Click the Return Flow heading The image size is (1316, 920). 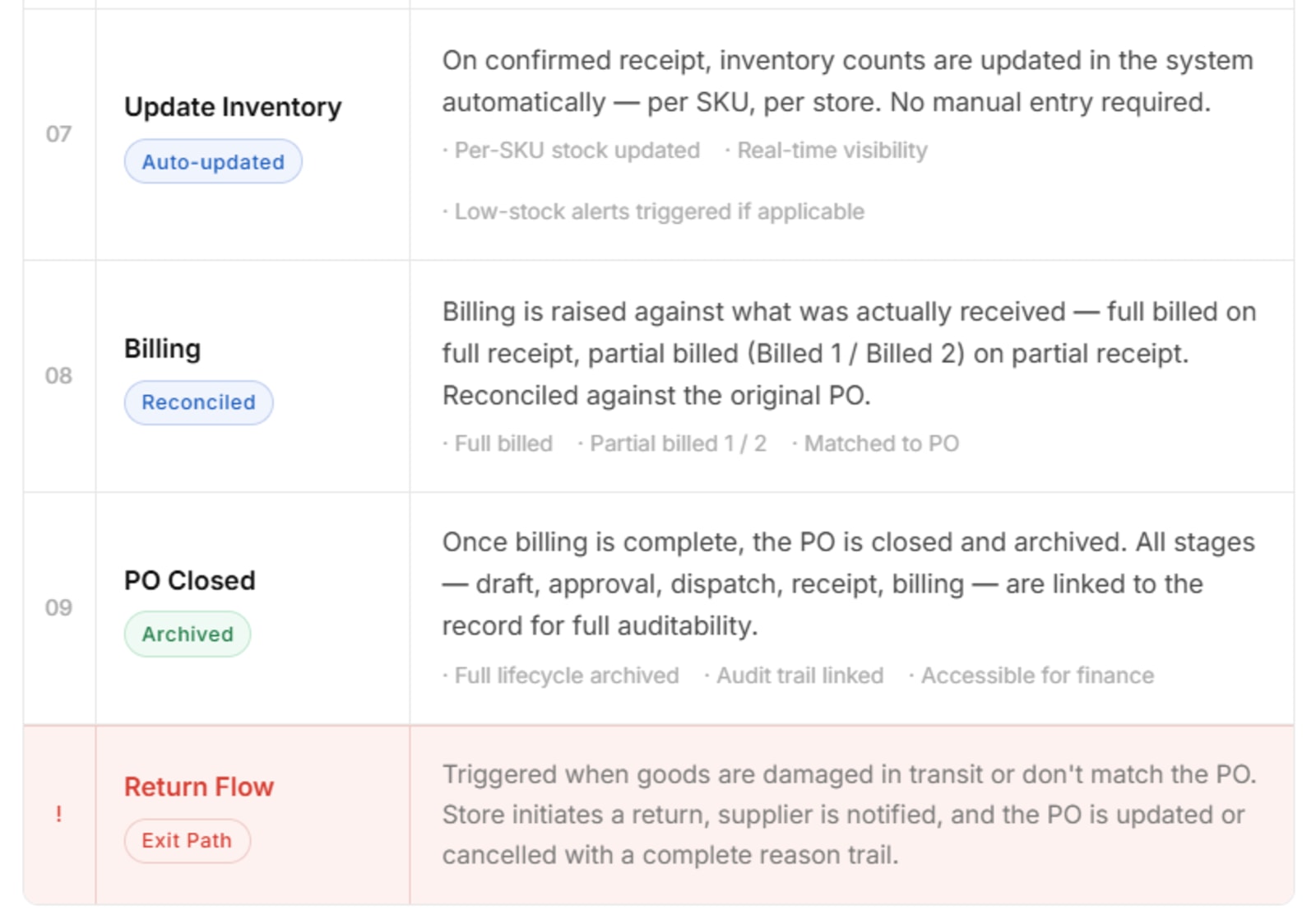199,787
